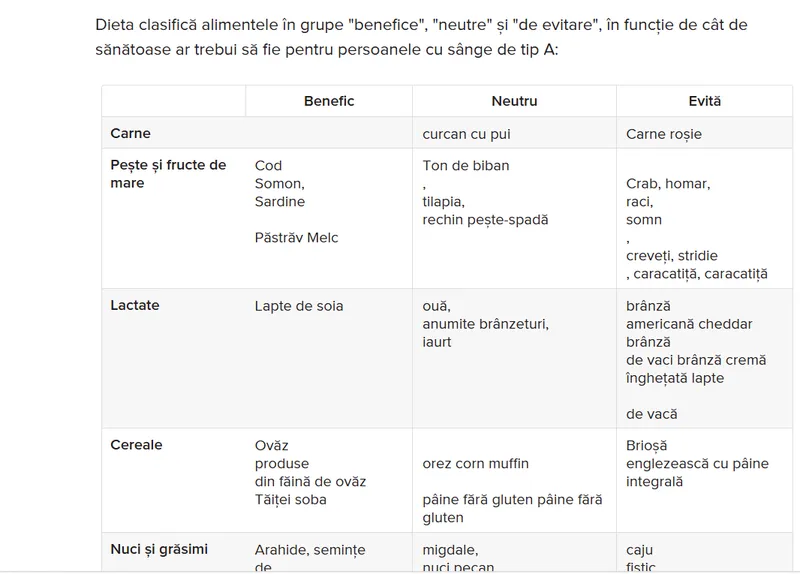Select the Carne row label
This screenshot has height=574, width=800.
point(131,133)
